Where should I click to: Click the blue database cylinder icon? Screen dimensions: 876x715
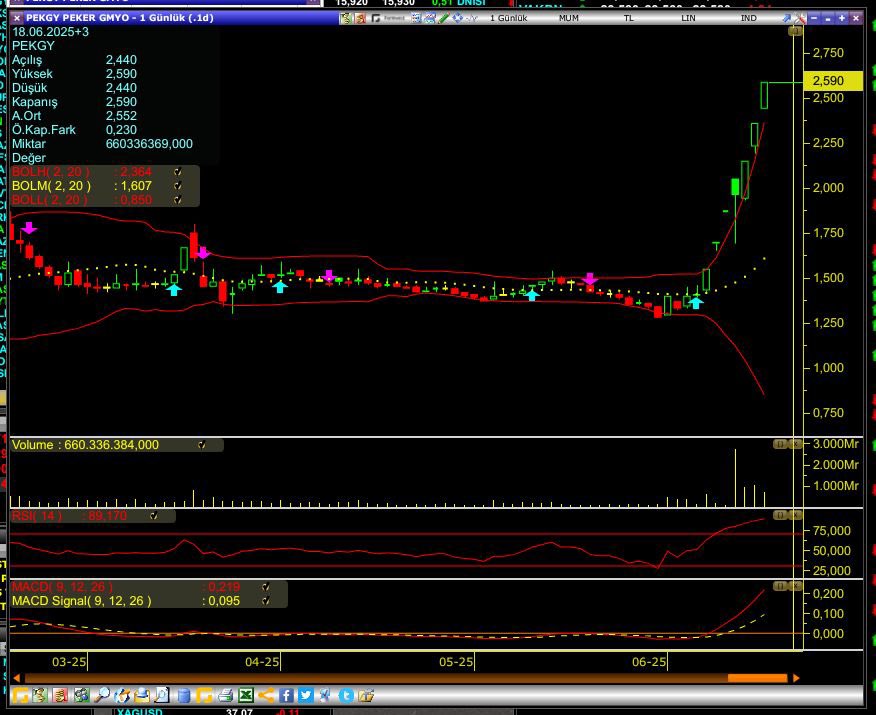click(x=183, y=695)
